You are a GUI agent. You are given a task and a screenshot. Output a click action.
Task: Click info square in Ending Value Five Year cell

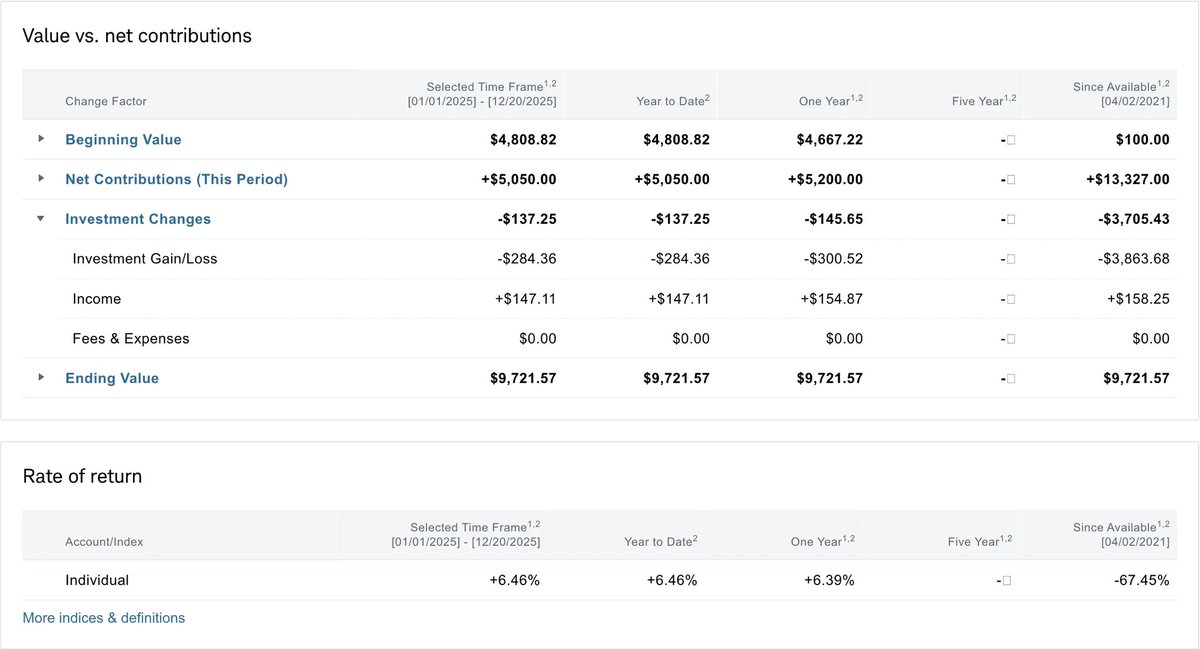coord(1011,378)
